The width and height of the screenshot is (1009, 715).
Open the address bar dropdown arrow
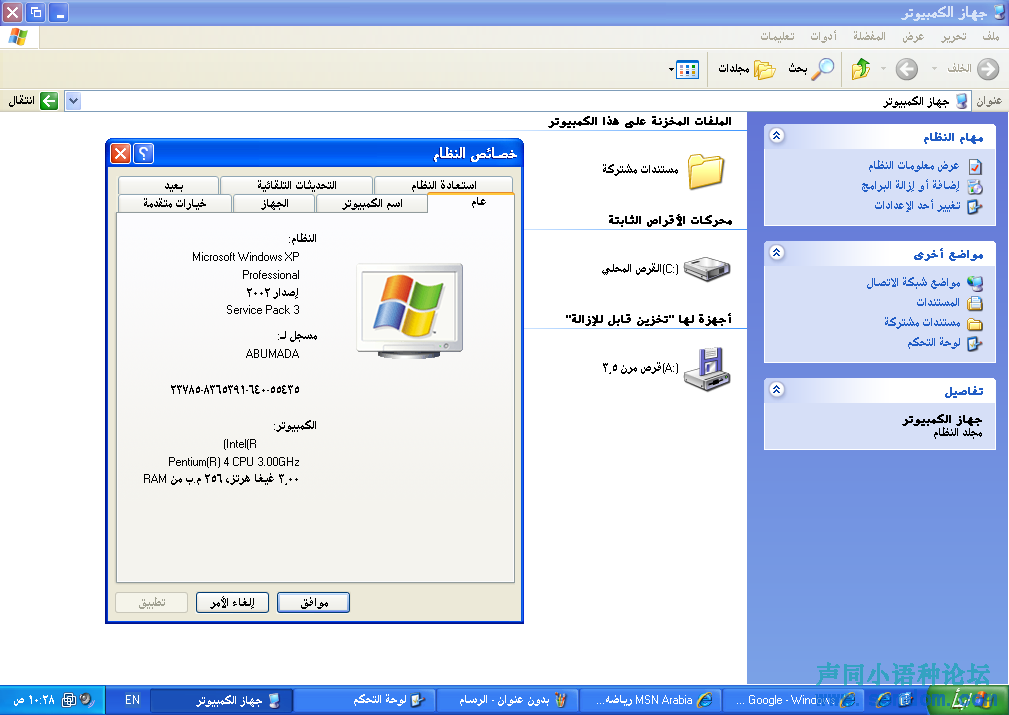(x=73, y=101)
